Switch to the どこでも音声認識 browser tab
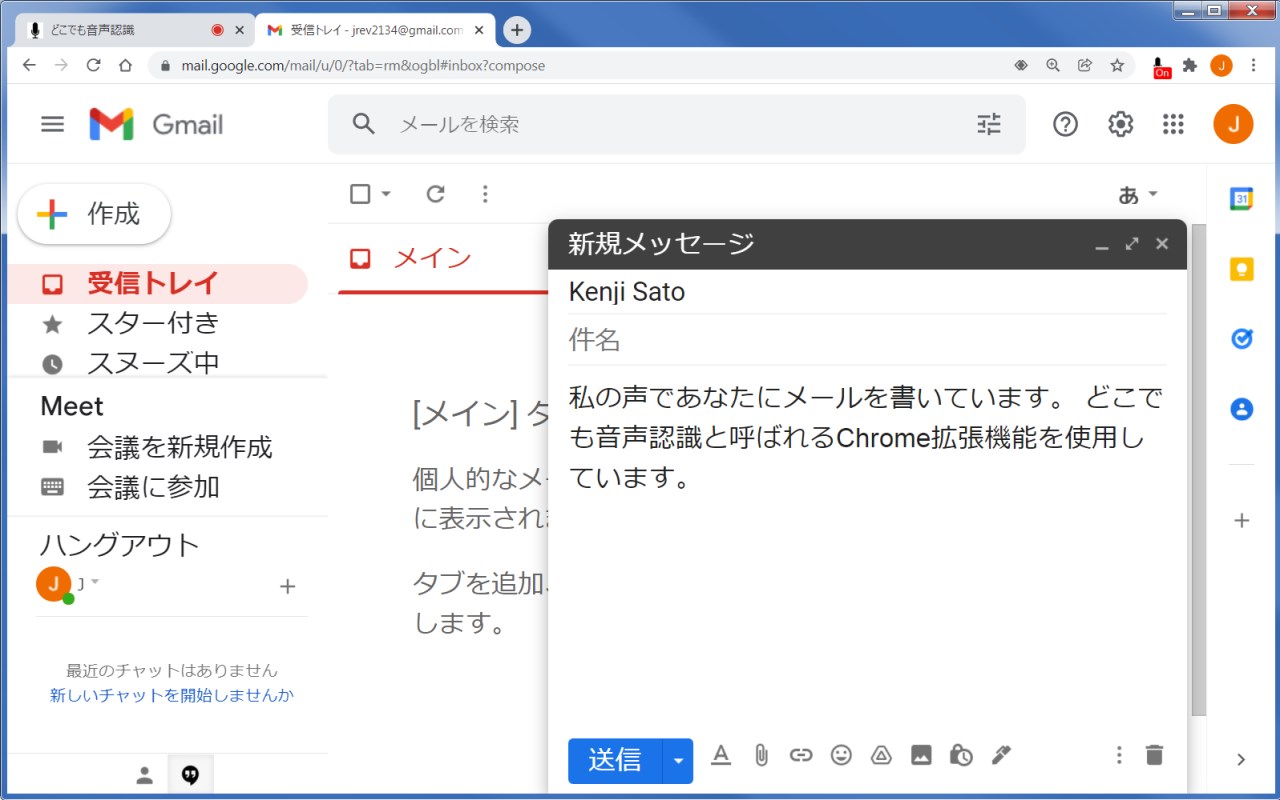 click(x=136, y=30)
